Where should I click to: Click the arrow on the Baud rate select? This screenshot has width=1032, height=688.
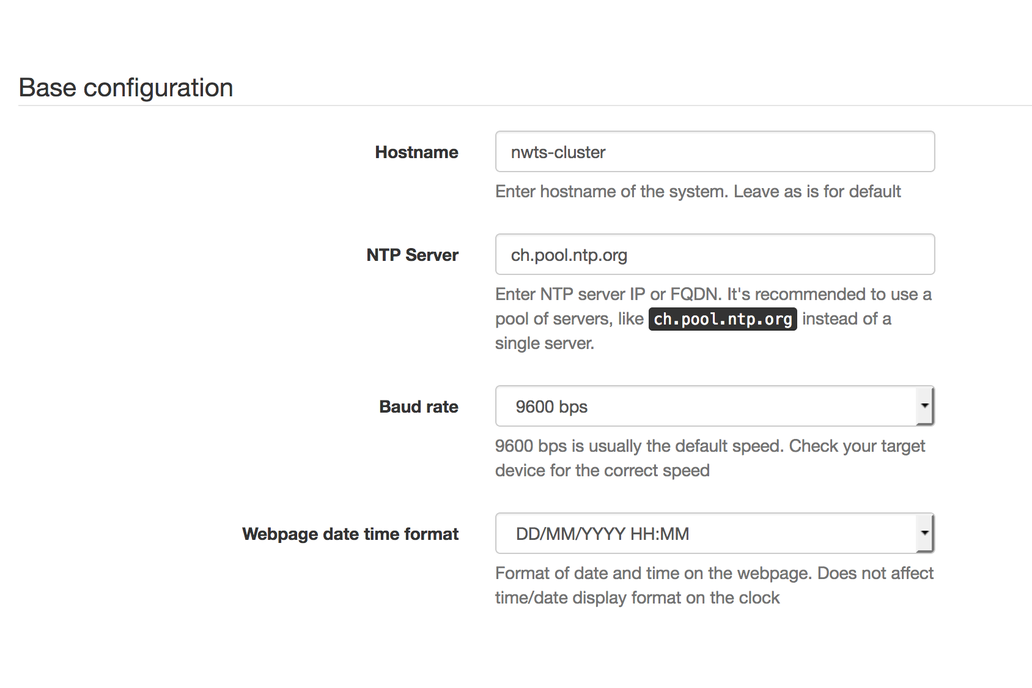click(x=924, y=407)
